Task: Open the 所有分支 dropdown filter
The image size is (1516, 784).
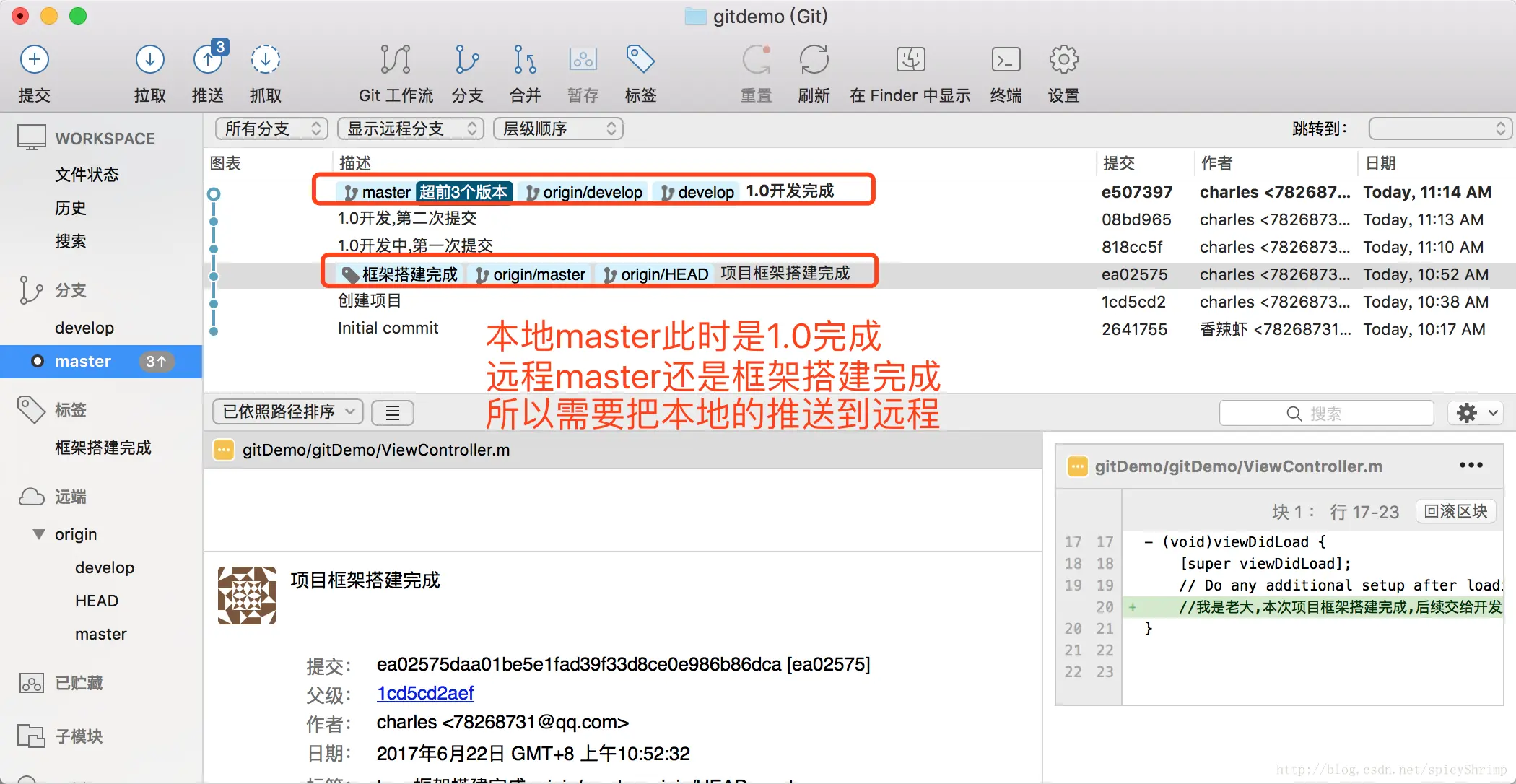Action: point(271,129)
